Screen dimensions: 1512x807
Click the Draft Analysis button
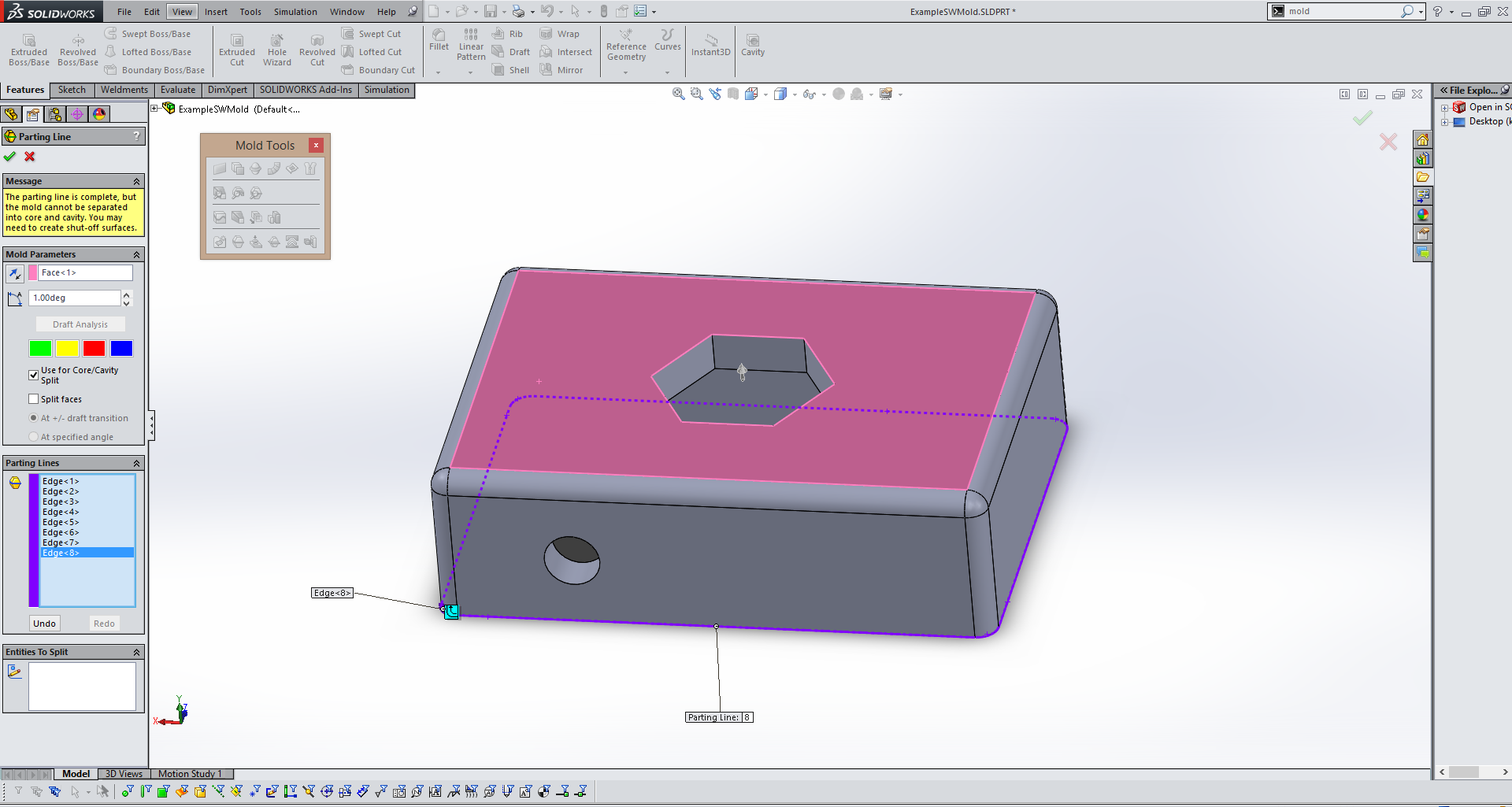point(80,324)
